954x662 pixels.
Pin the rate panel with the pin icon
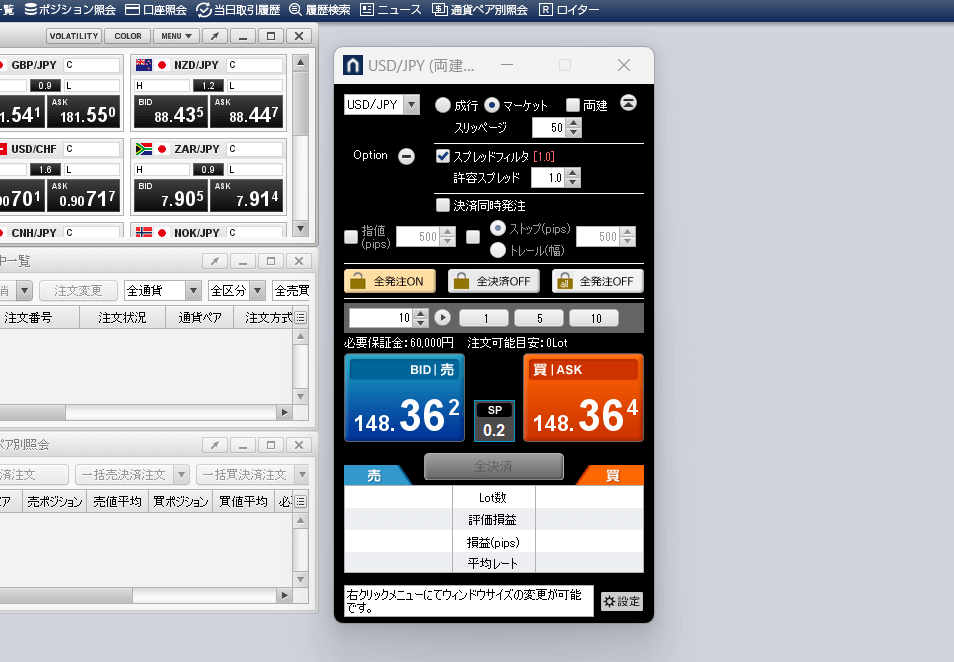213,36
